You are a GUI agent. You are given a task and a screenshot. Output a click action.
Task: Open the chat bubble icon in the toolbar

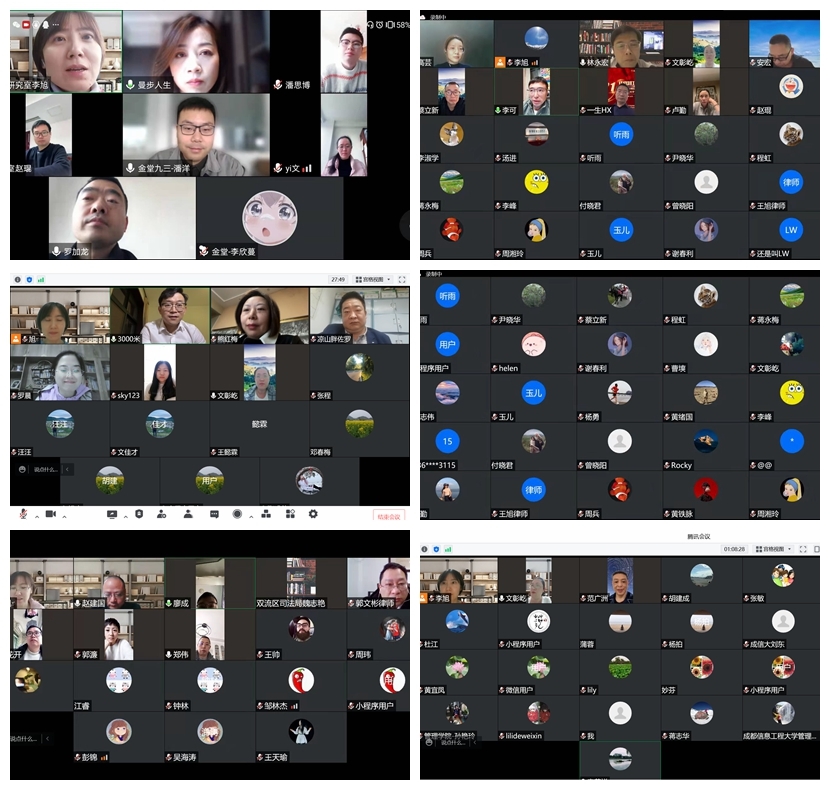213,514
